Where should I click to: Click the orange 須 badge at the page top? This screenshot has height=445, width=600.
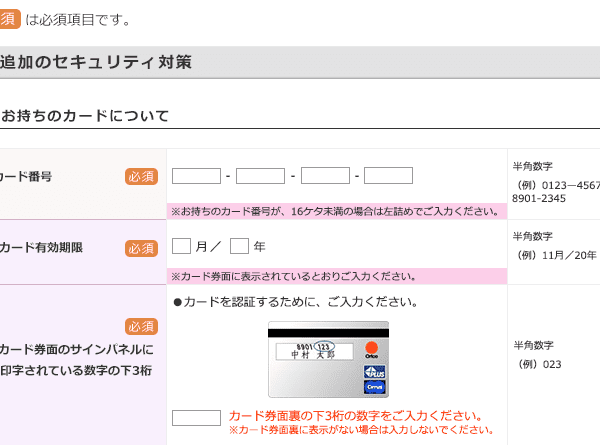[x=8, y=19]
